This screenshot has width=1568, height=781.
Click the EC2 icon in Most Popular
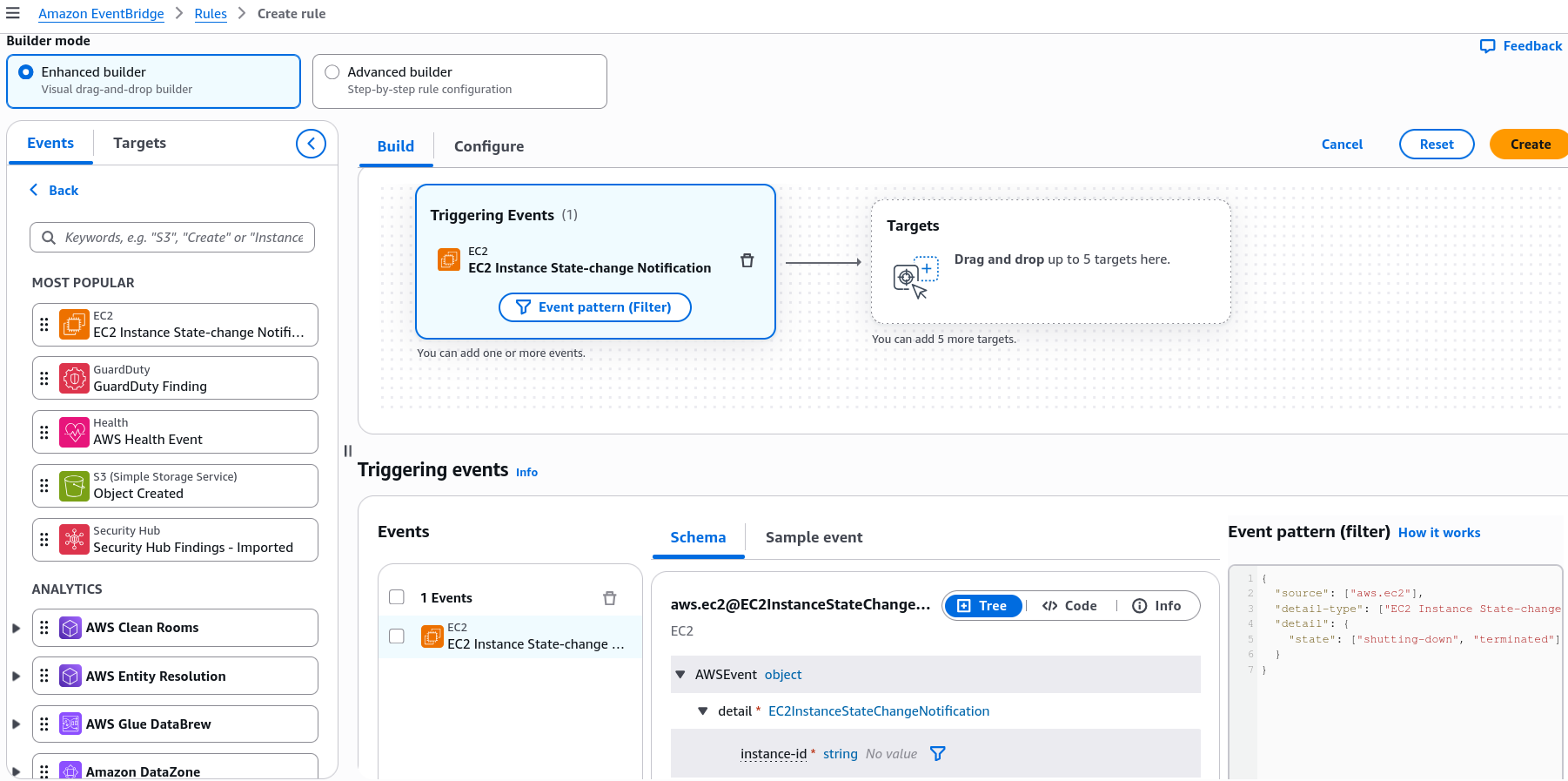[x=74, y=325]
